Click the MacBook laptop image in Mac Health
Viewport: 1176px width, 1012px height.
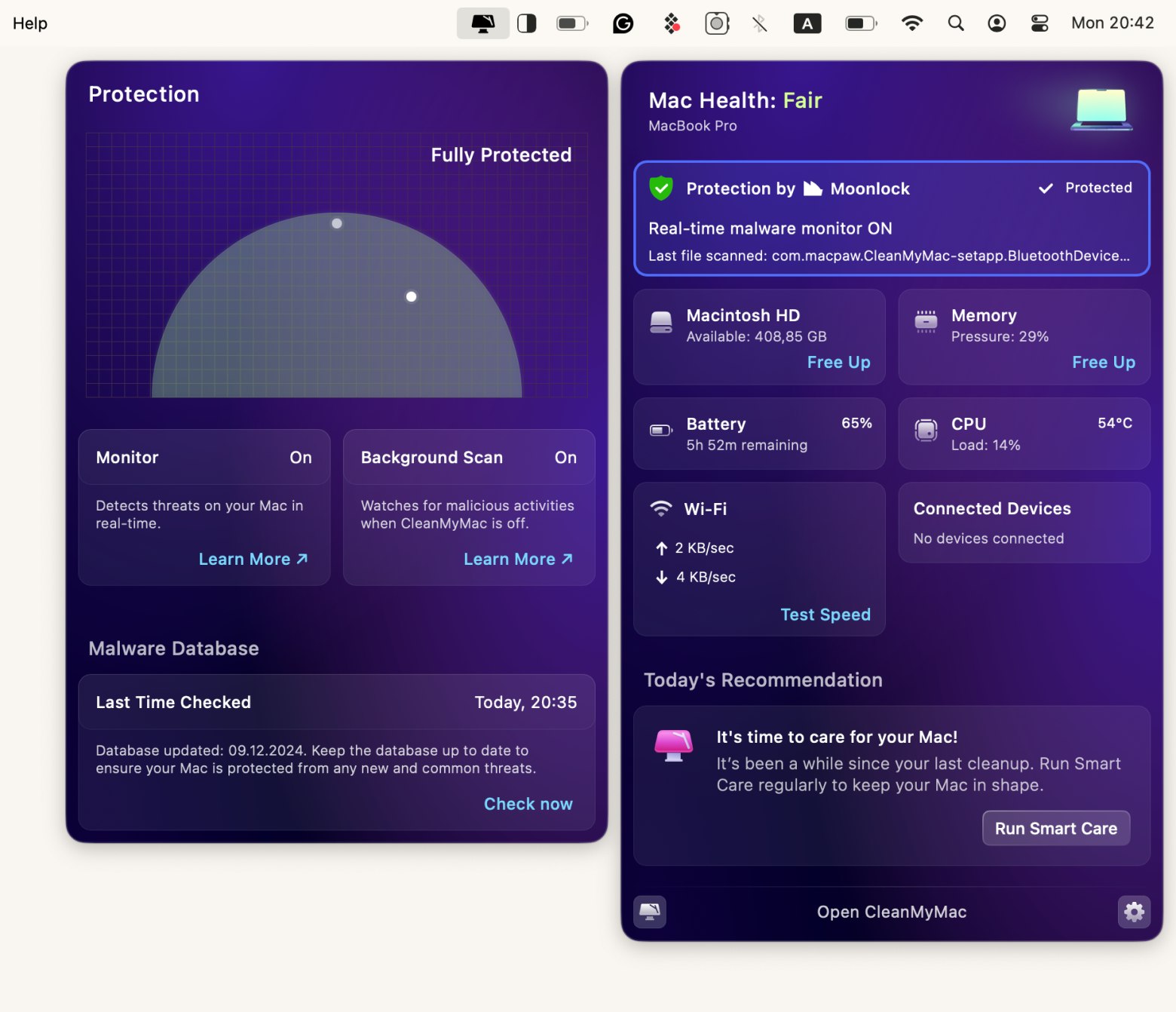1102,110
